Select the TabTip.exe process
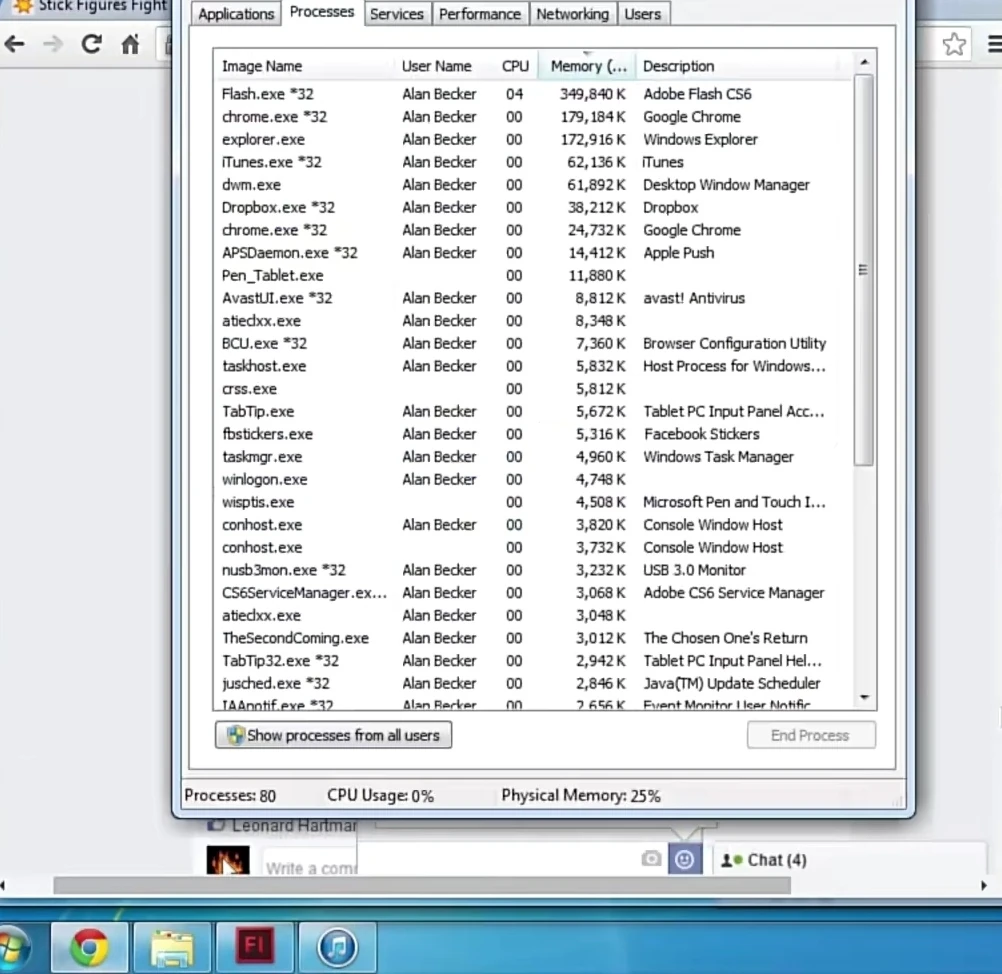The image size is (1002, 974). tap(534, 412)
